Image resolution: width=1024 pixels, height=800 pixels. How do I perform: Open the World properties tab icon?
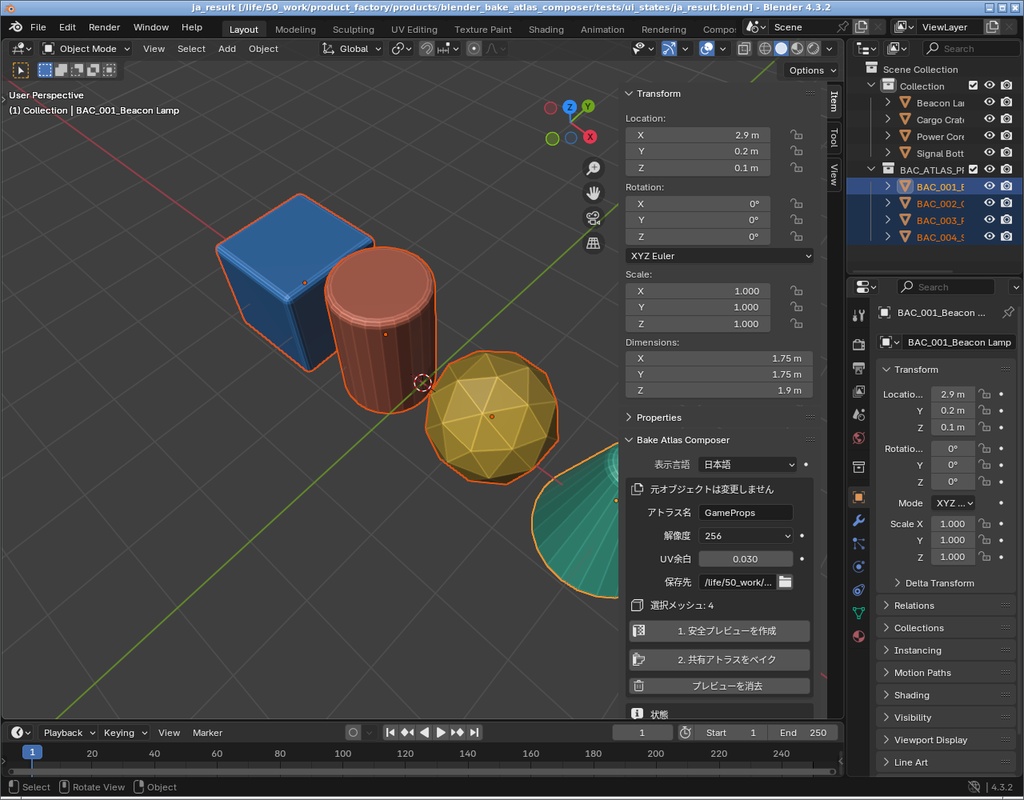coord(859,438)
